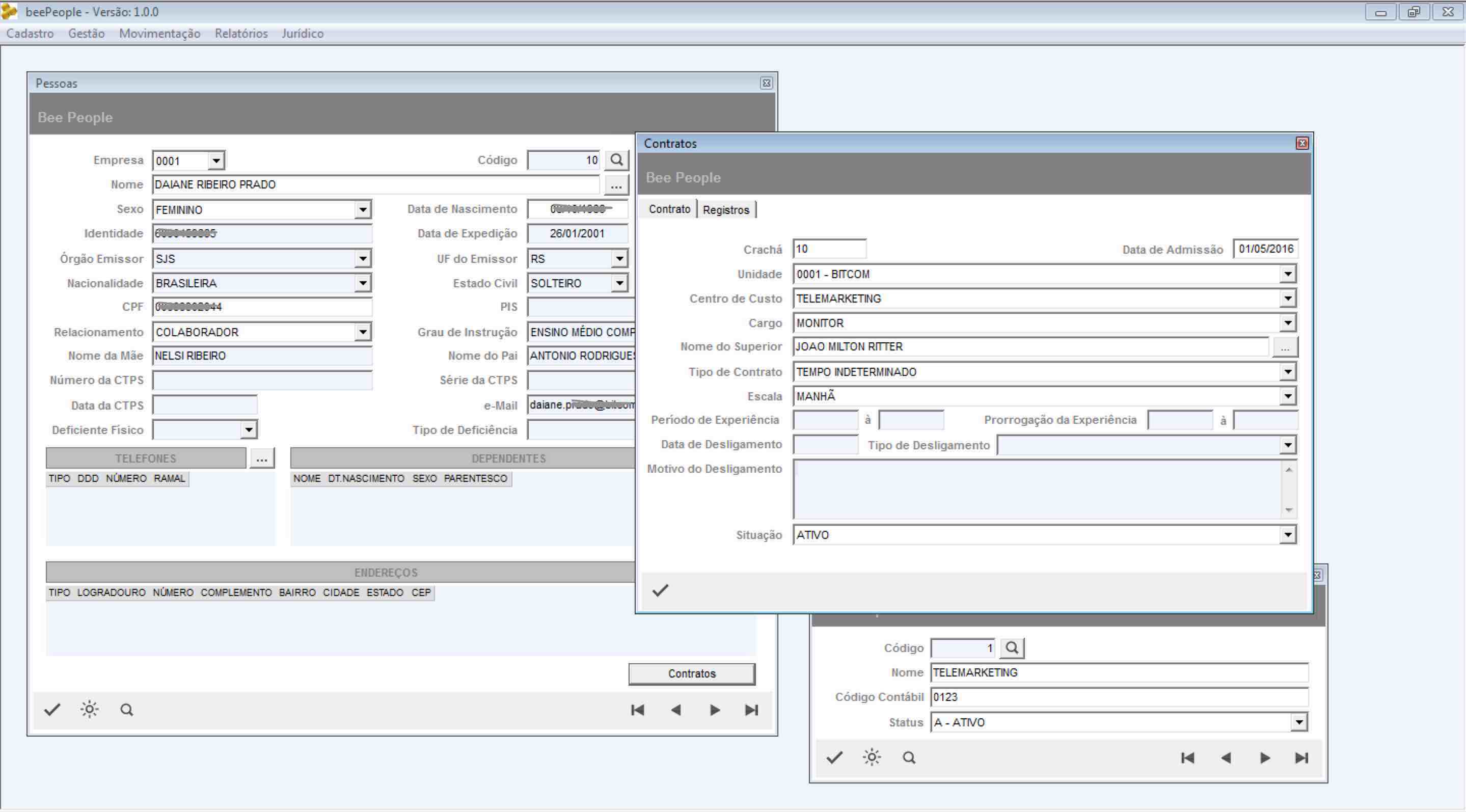Click the sun-shaped new record icon in Pessoas toolbar
Viewport: 1466px width, 812px height.
point(89,709)
